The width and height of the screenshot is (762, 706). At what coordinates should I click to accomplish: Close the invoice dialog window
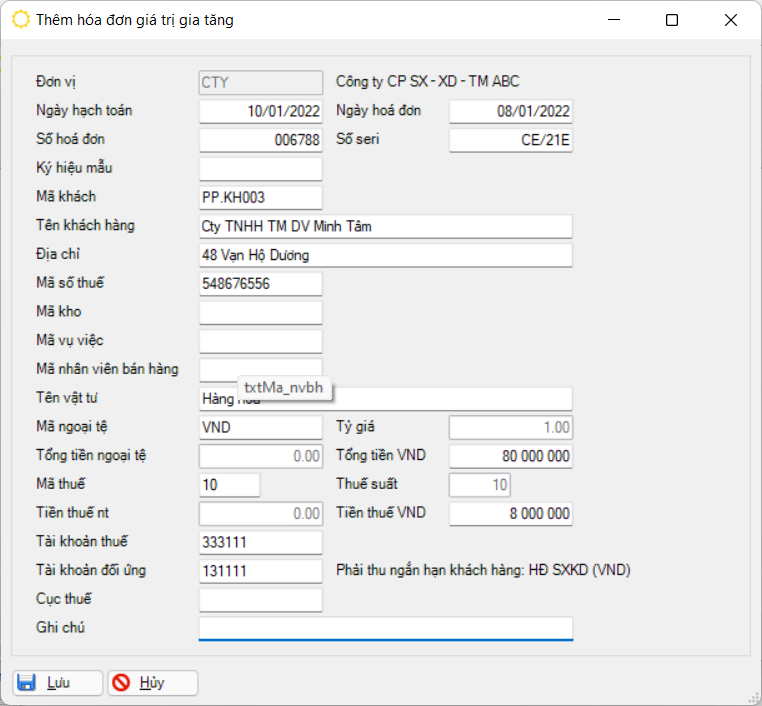coord(731,20)
